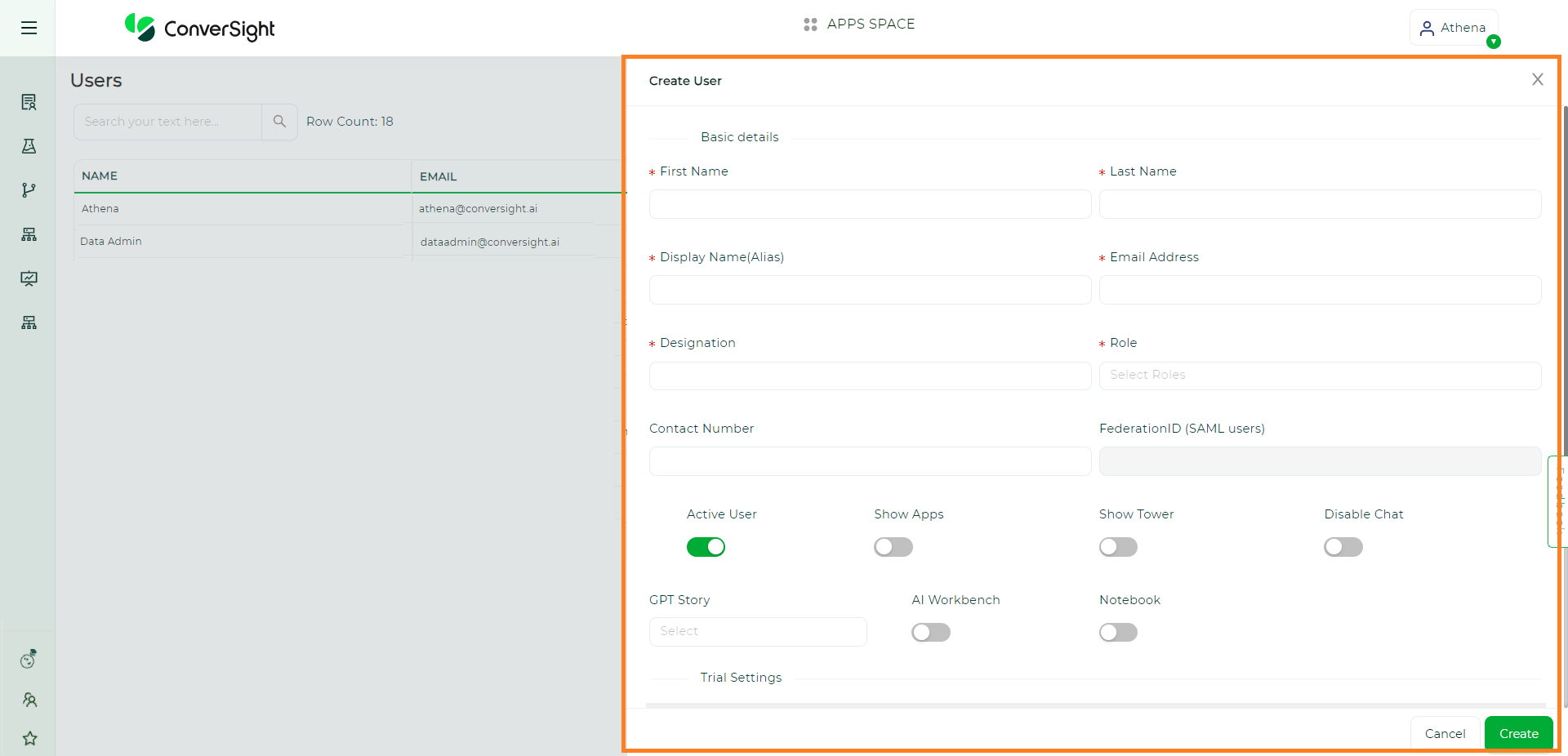Enable the Notebook toggle
This screenshot has height=756, width=1568.
[x=1118, y=633]
